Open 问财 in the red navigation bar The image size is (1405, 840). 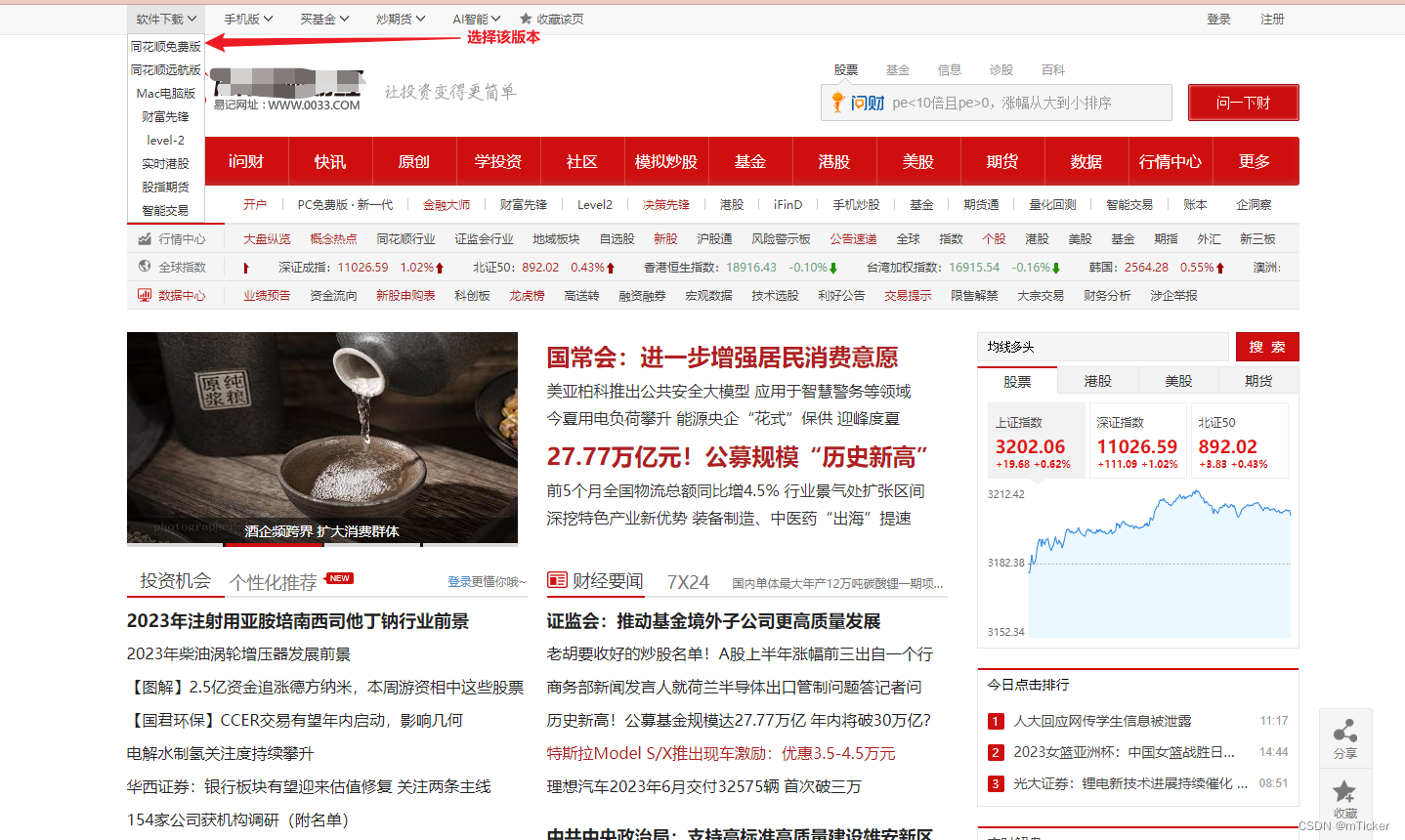[246, 161]
